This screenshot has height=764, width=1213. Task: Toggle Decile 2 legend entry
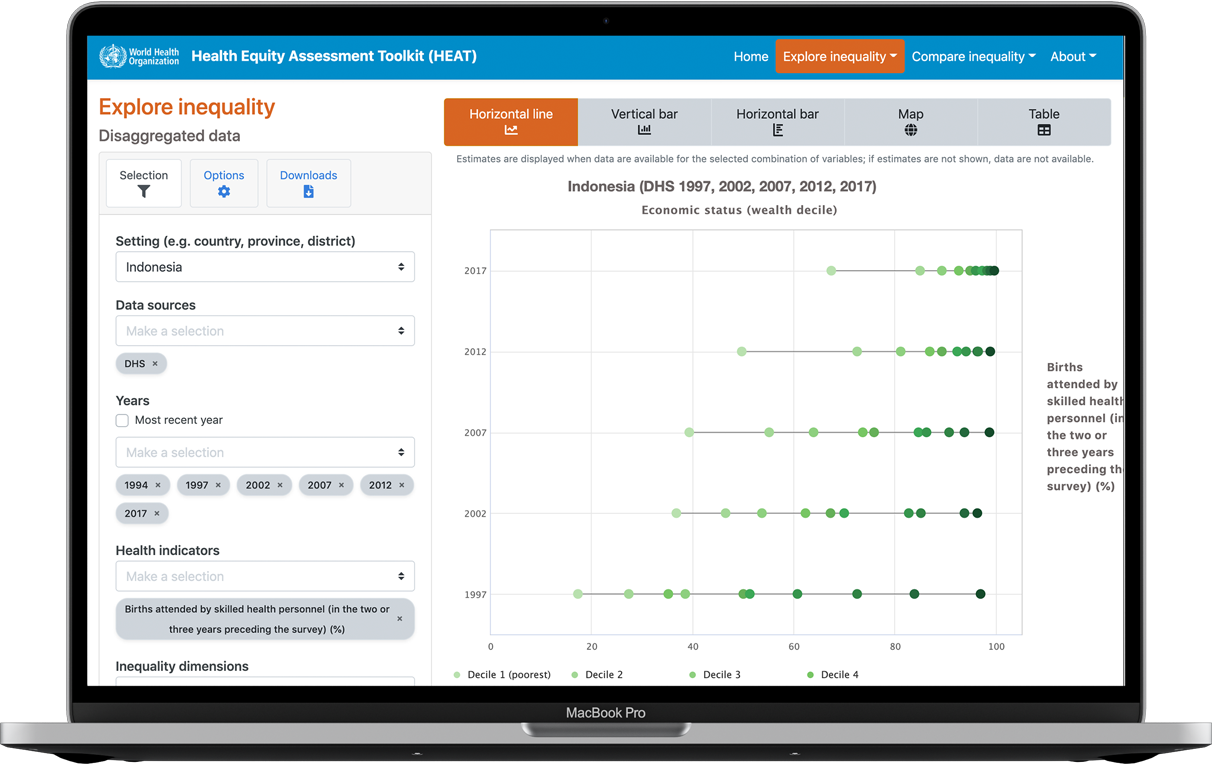pos(597,675)
